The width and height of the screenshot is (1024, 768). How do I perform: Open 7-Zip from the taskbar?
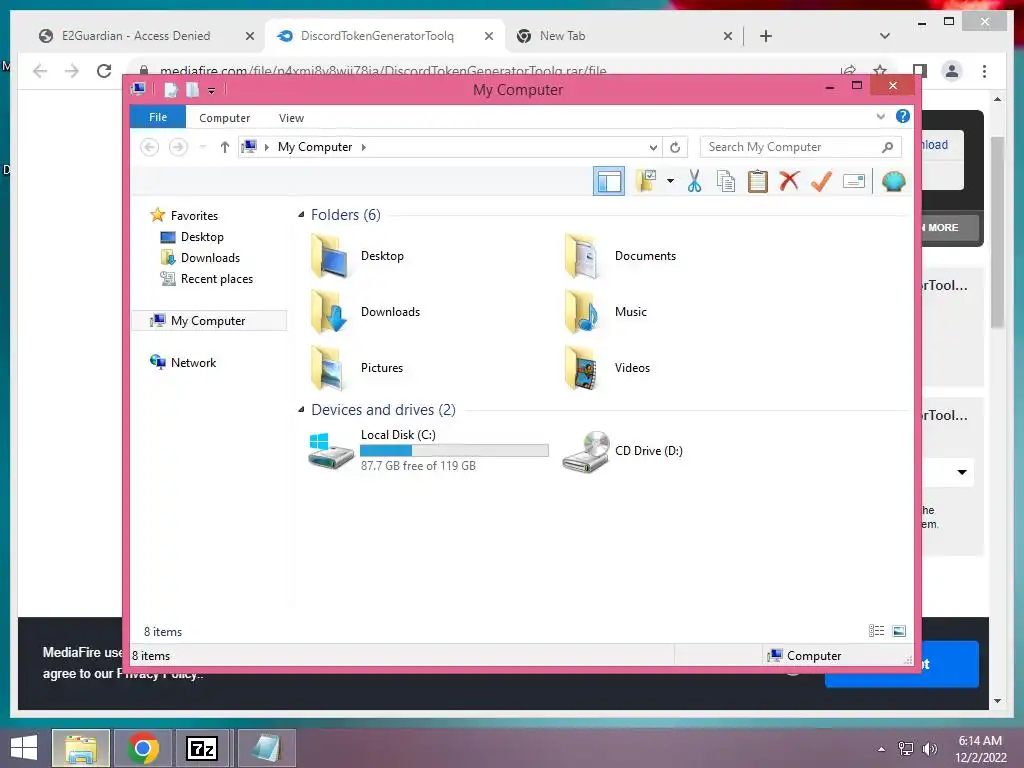click(201, 748)
